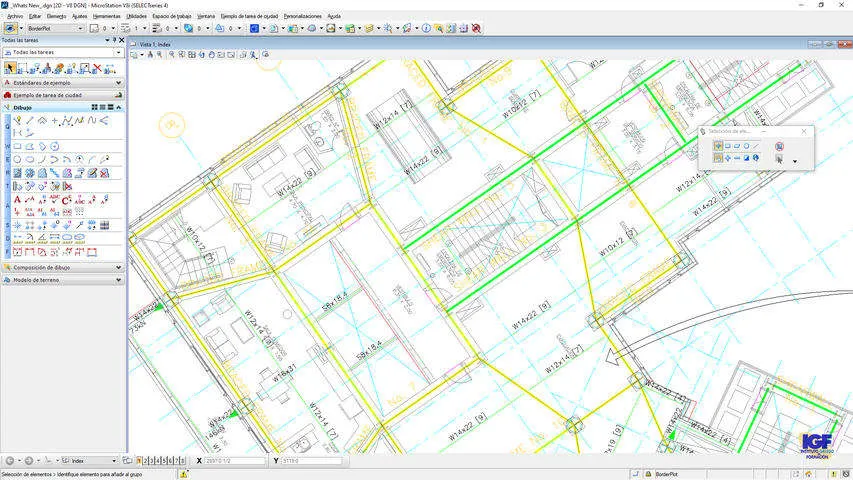853x480 pixels.
Task: Click the BorderPlot level in status bar
Action: tap(666, 475)
